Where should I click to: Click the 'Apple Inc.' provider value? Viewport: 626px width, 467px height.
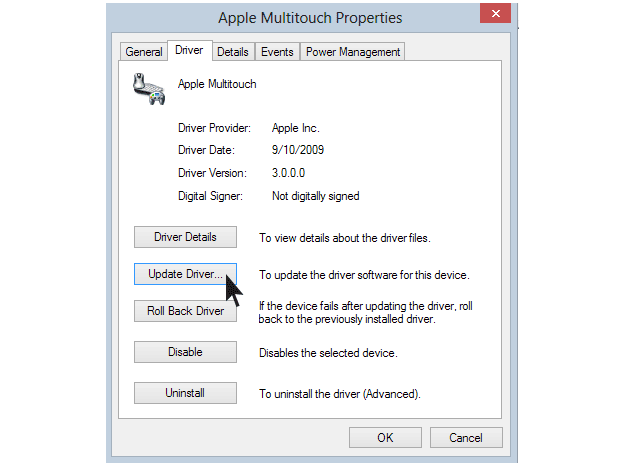click(x=296, y=128)
